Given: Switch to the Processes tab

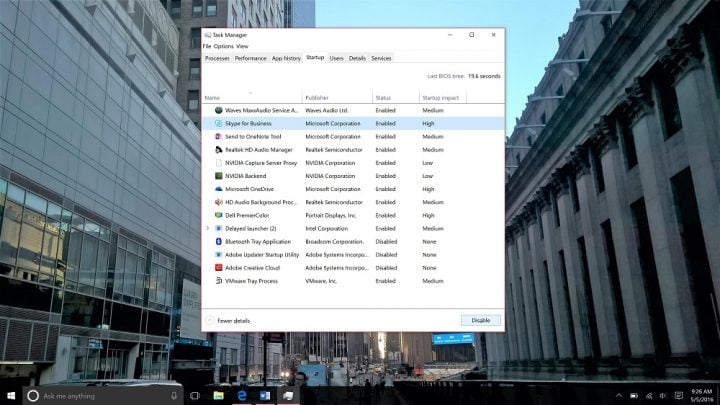Looking at the screenshot, I should coord(217,58).
